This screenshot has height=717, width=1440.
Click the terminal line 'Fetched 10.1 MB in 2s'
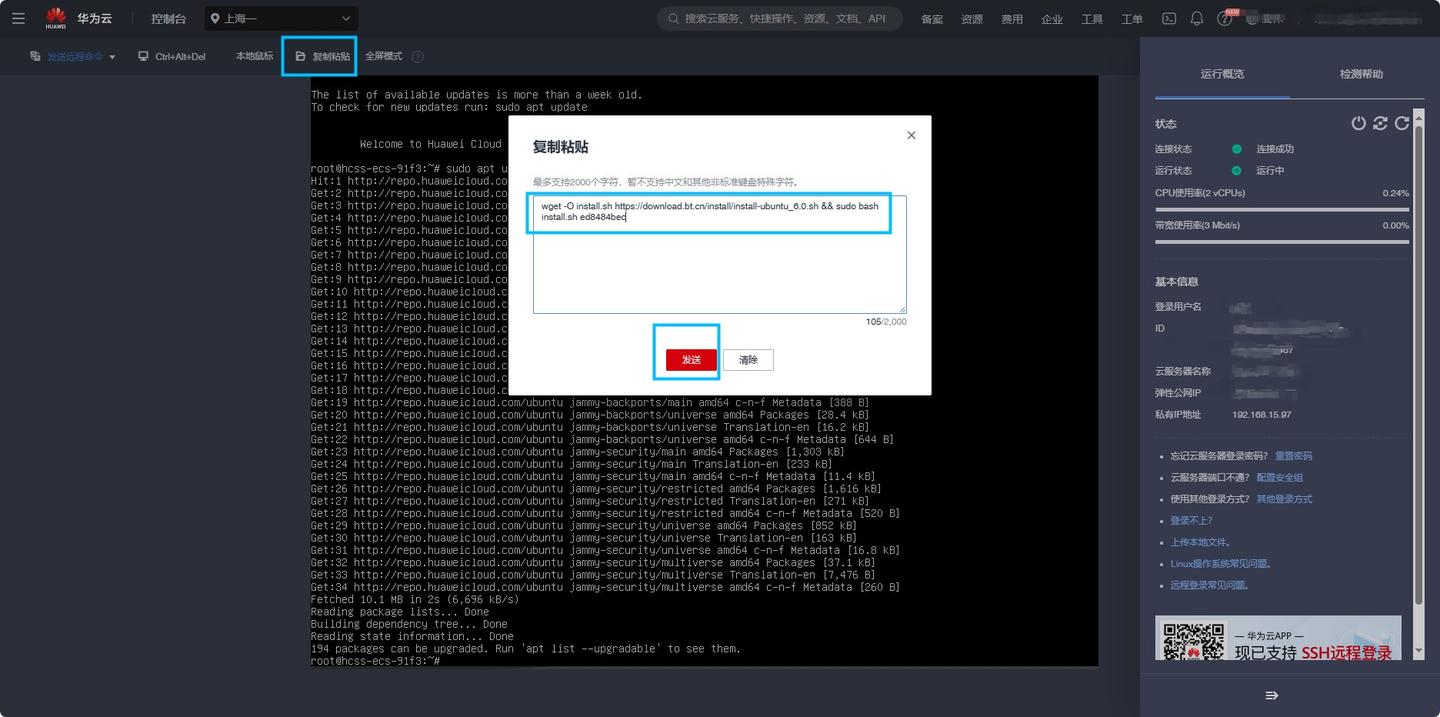click(x=415, y=599)
